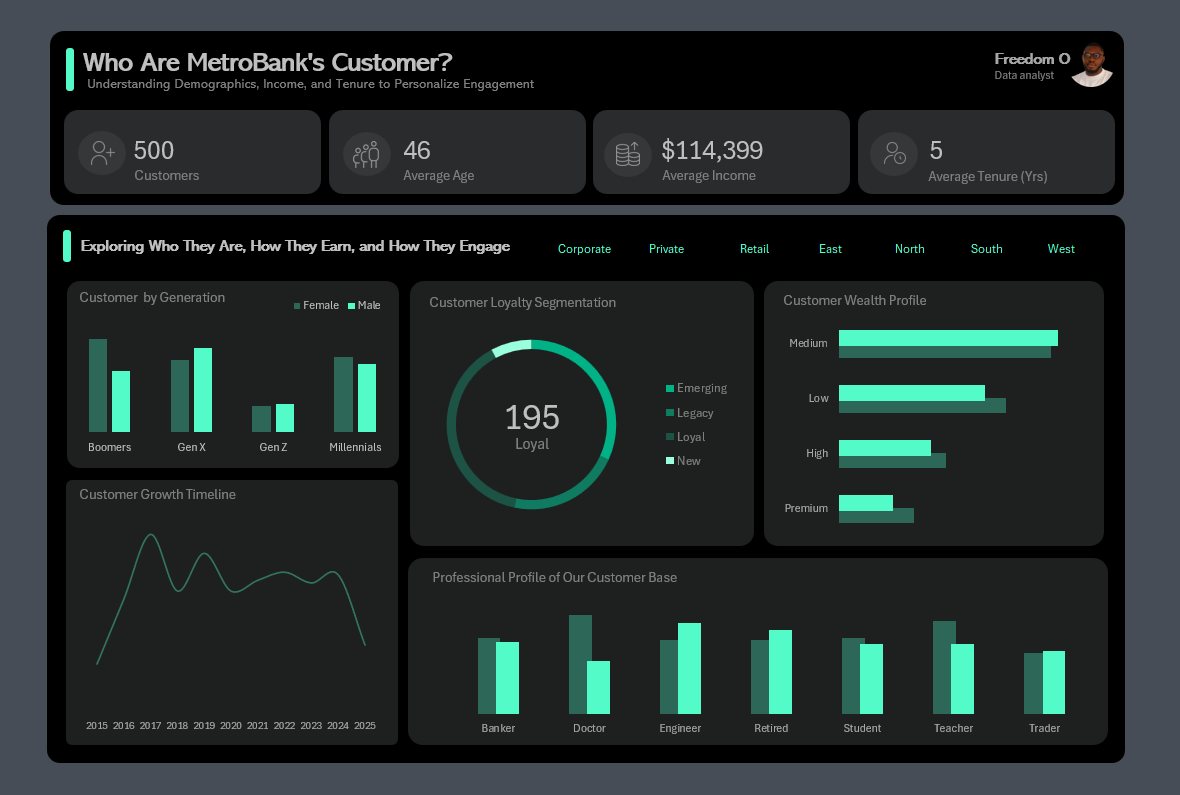Select the Doctor tall dark bar
The height and width of the screenshot is (795, 1180).
[x=579, y=664]
